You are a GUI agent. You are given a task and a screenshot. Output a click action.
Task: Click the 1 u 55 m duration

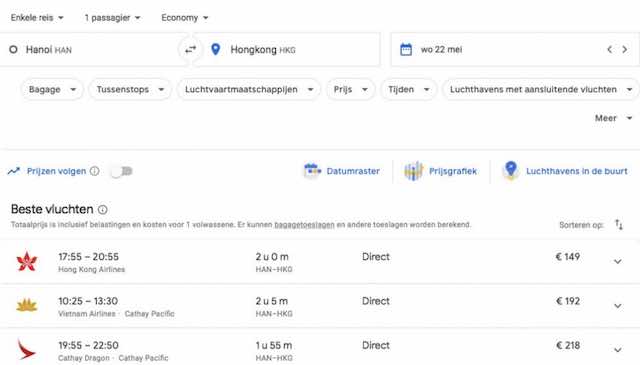tap(274, 345)
